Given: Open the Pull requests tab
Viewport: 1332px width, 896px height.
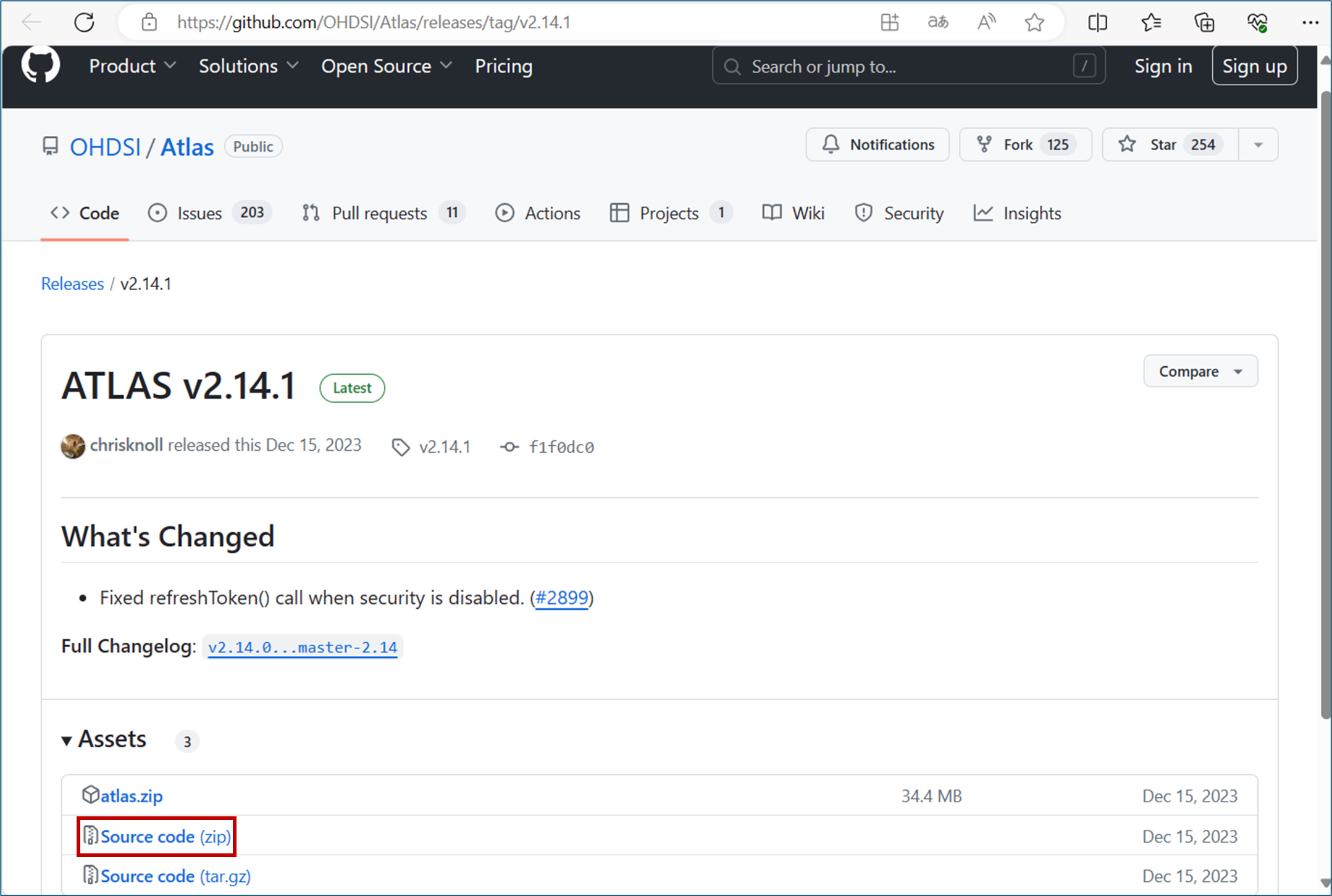Looking at the screenshot, I should click(383, 213).
